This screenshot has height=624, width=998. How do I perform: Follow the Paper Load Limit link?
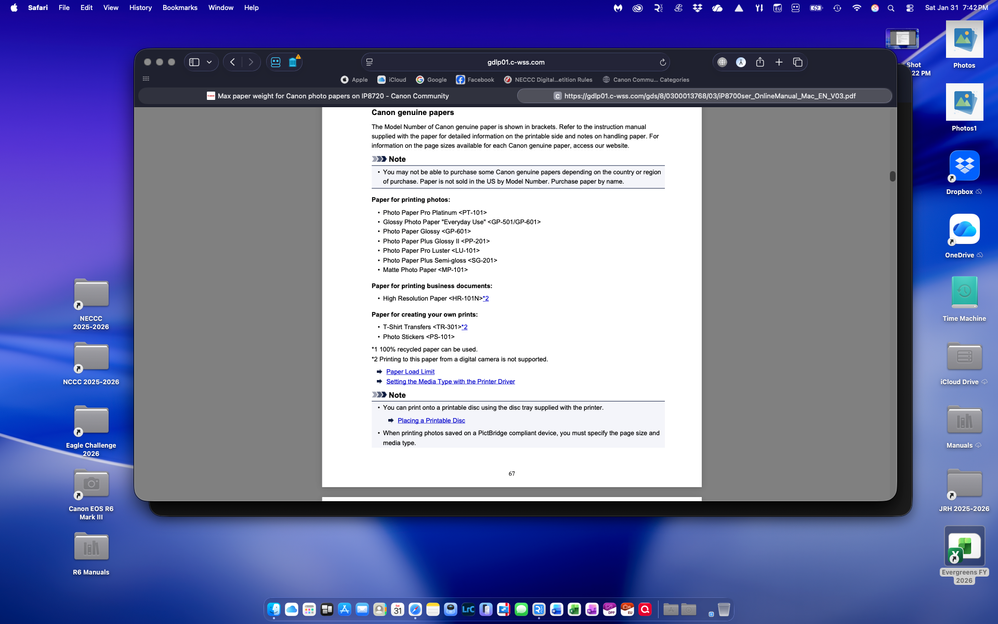[x=410, y=372]
